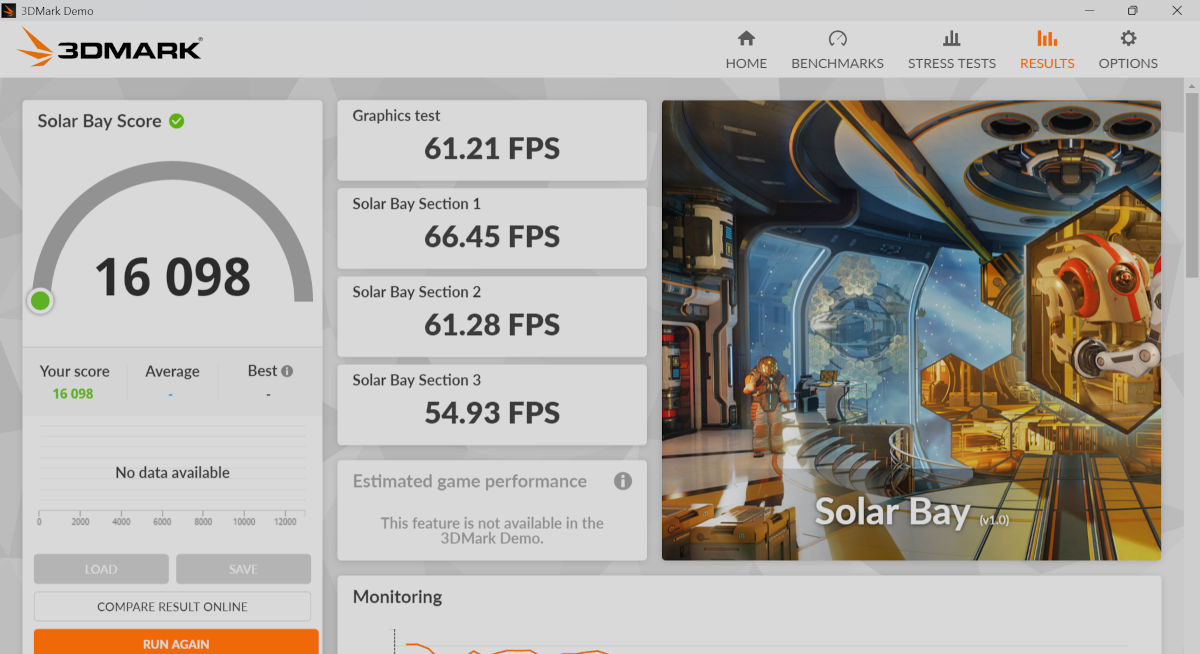This screenshot has height=654, width=1200.
Task: Click the Benchmarks gauge icon
Action: [x=838, y=39]
